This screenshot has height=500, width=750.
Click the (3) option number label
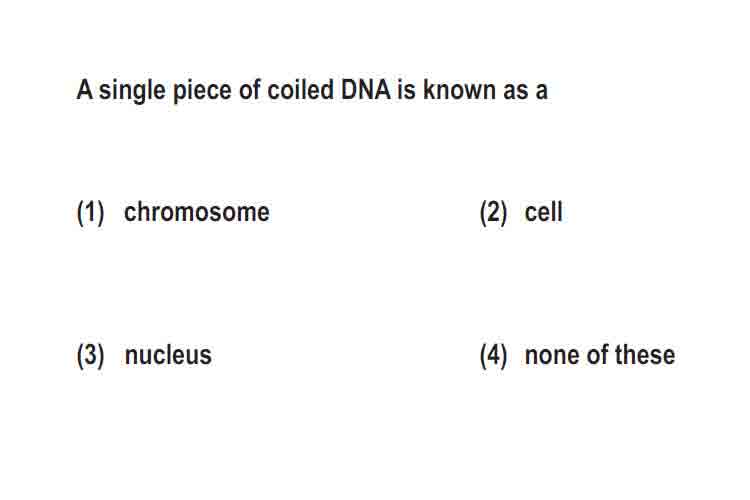click(90, 356)
